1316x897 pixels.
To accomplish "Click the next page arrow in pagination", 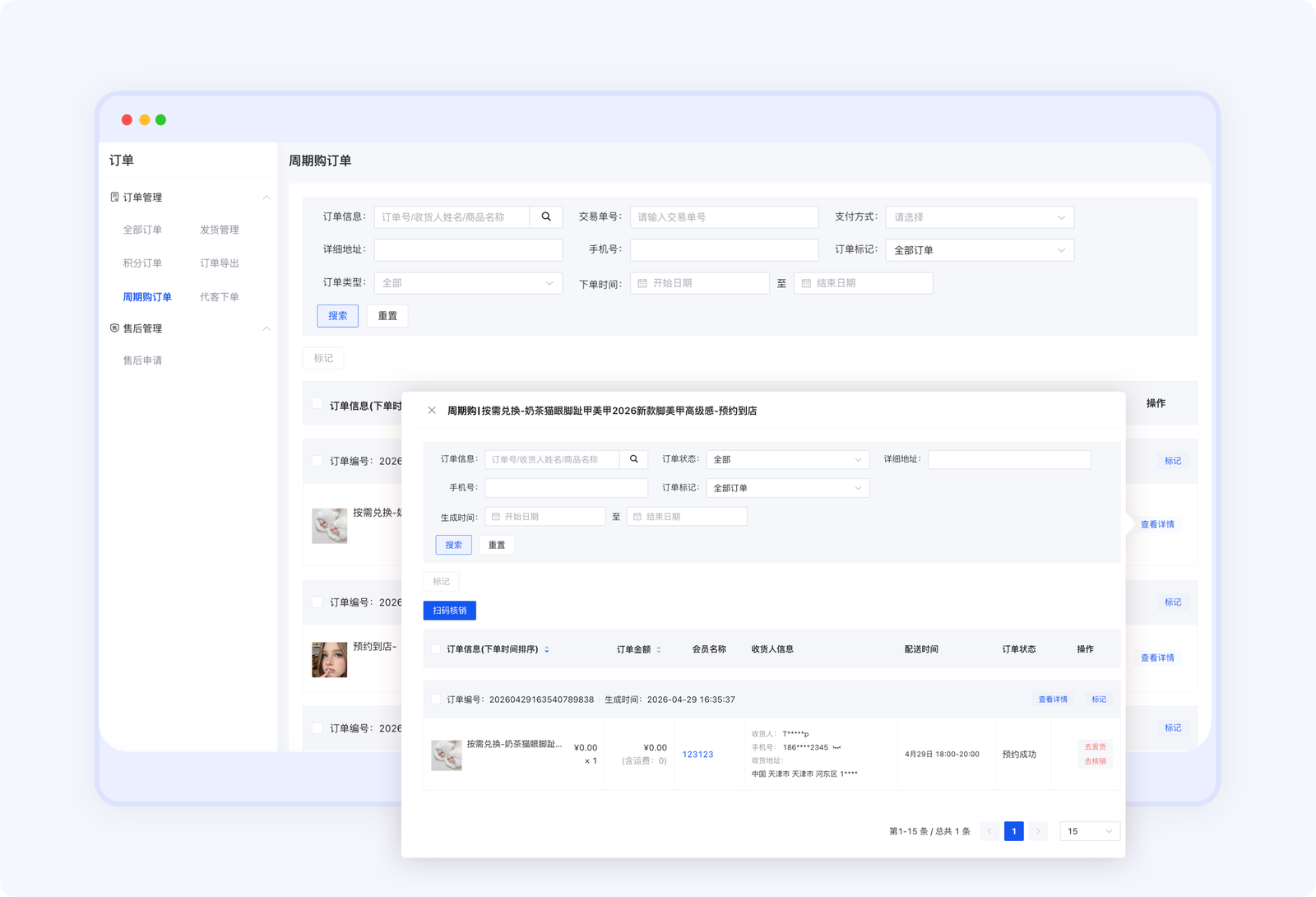I will (1038, 831).
